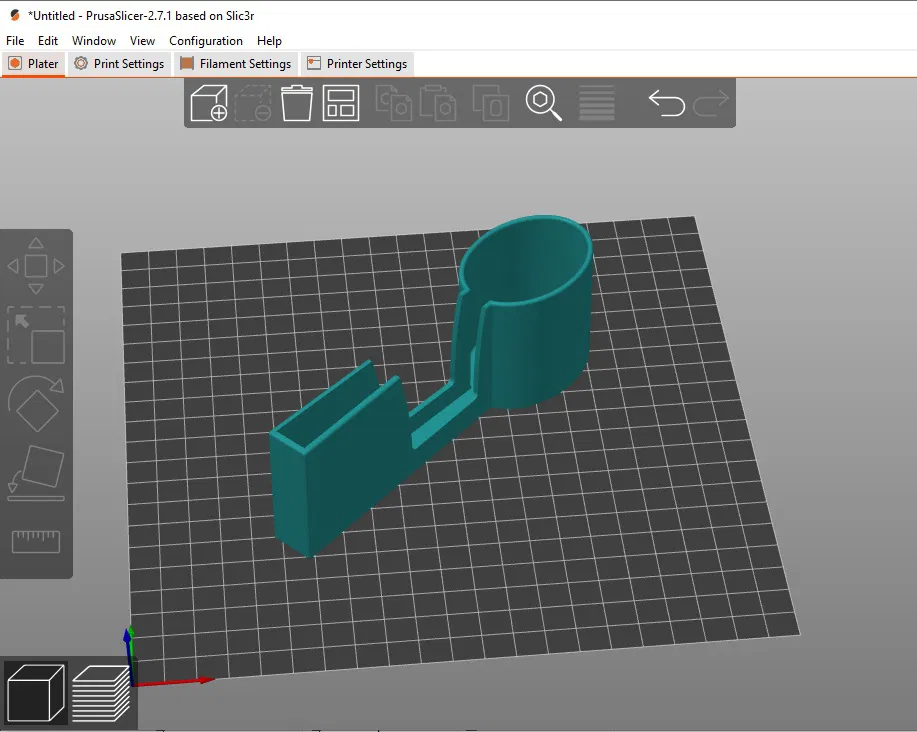Open the File menu
This screenshot has width=917, height=732.
click(x=15, y=40)
